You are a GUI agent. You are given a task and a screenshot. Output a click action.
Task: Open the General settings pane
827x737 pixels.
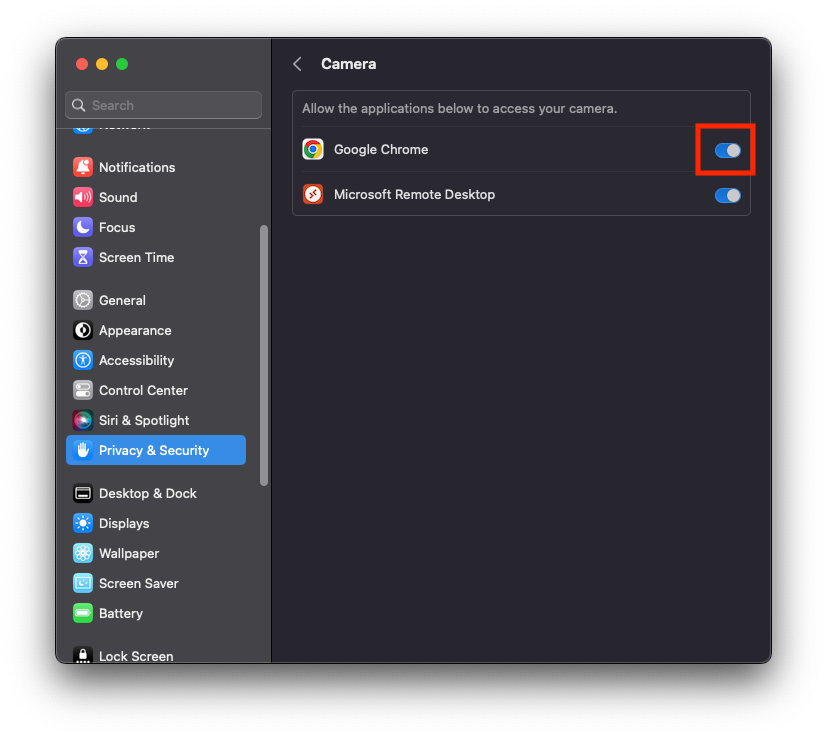click(x=122, y=300)
